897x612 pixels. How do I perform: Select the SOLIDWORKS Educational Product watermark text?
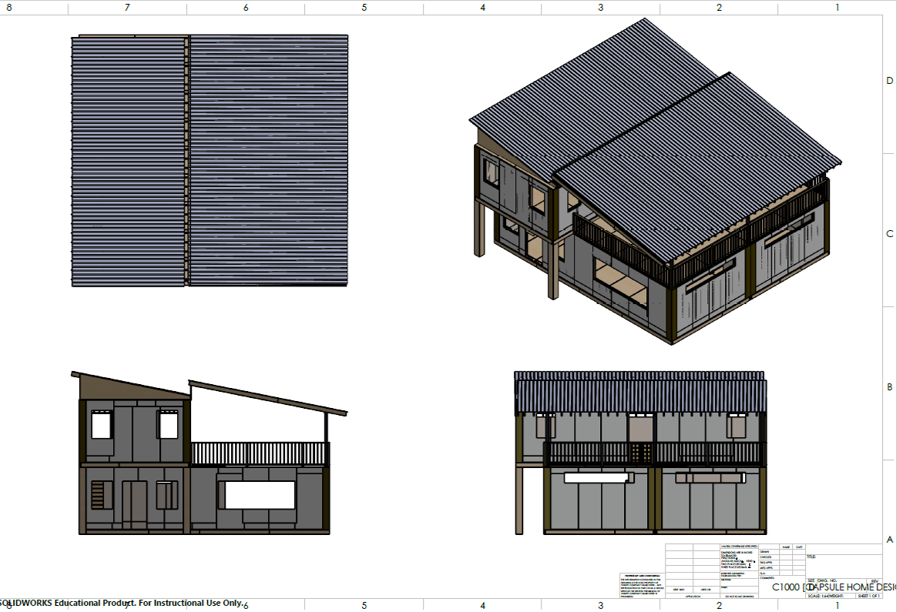pos(120,603)
